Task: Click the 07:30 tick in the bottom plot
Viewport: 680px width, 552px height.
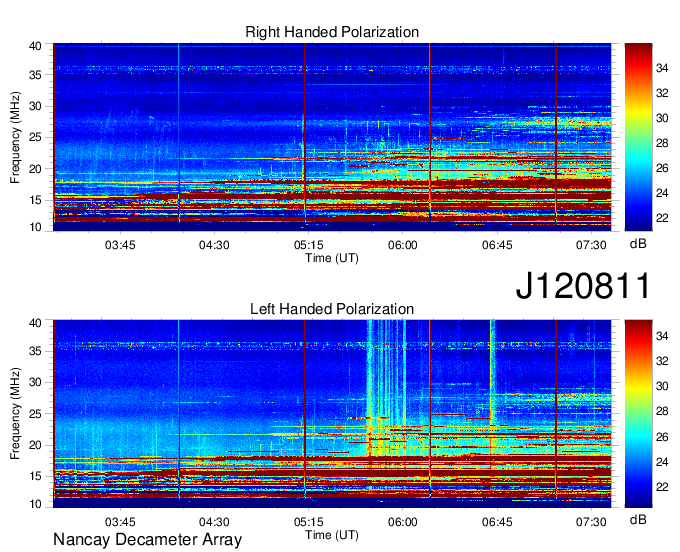Action: tap(591, 522)
